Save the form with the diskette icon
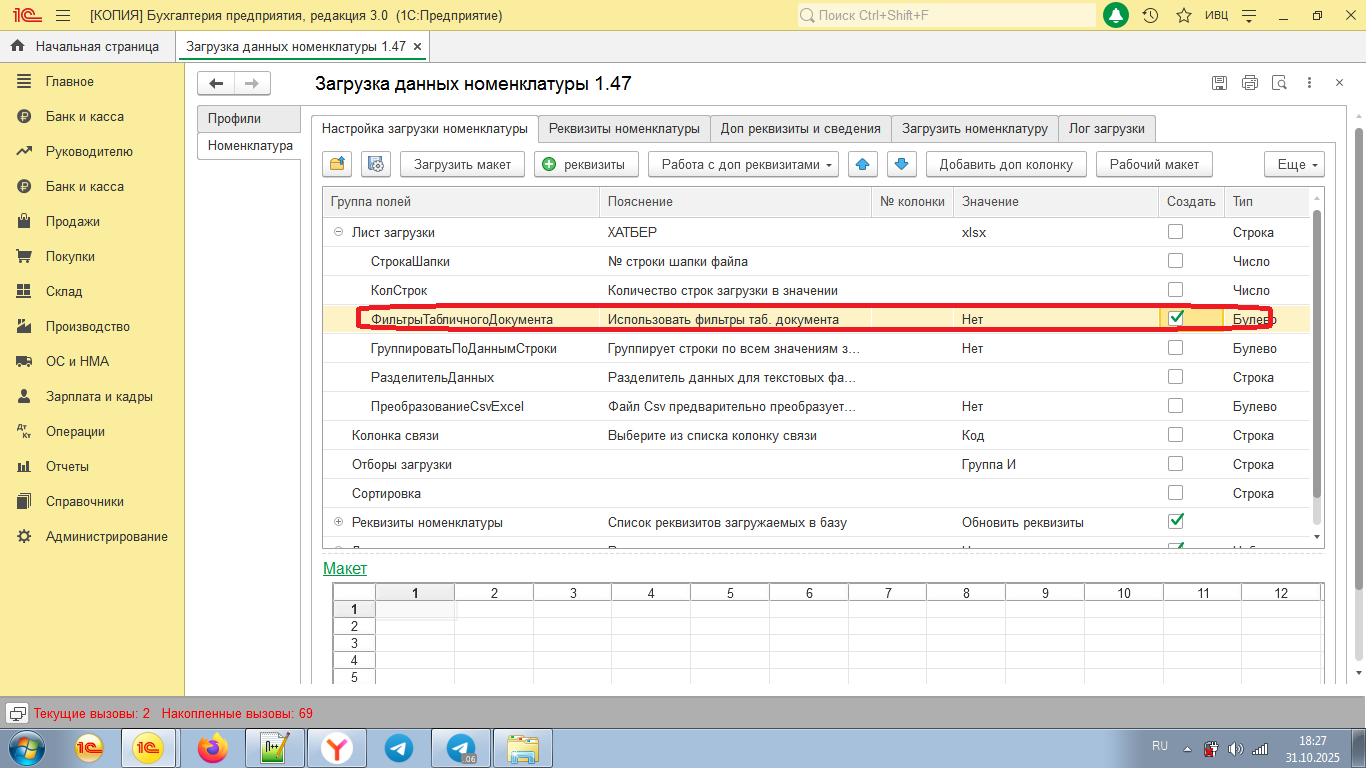The image size is (1366, 768). 1220,84
